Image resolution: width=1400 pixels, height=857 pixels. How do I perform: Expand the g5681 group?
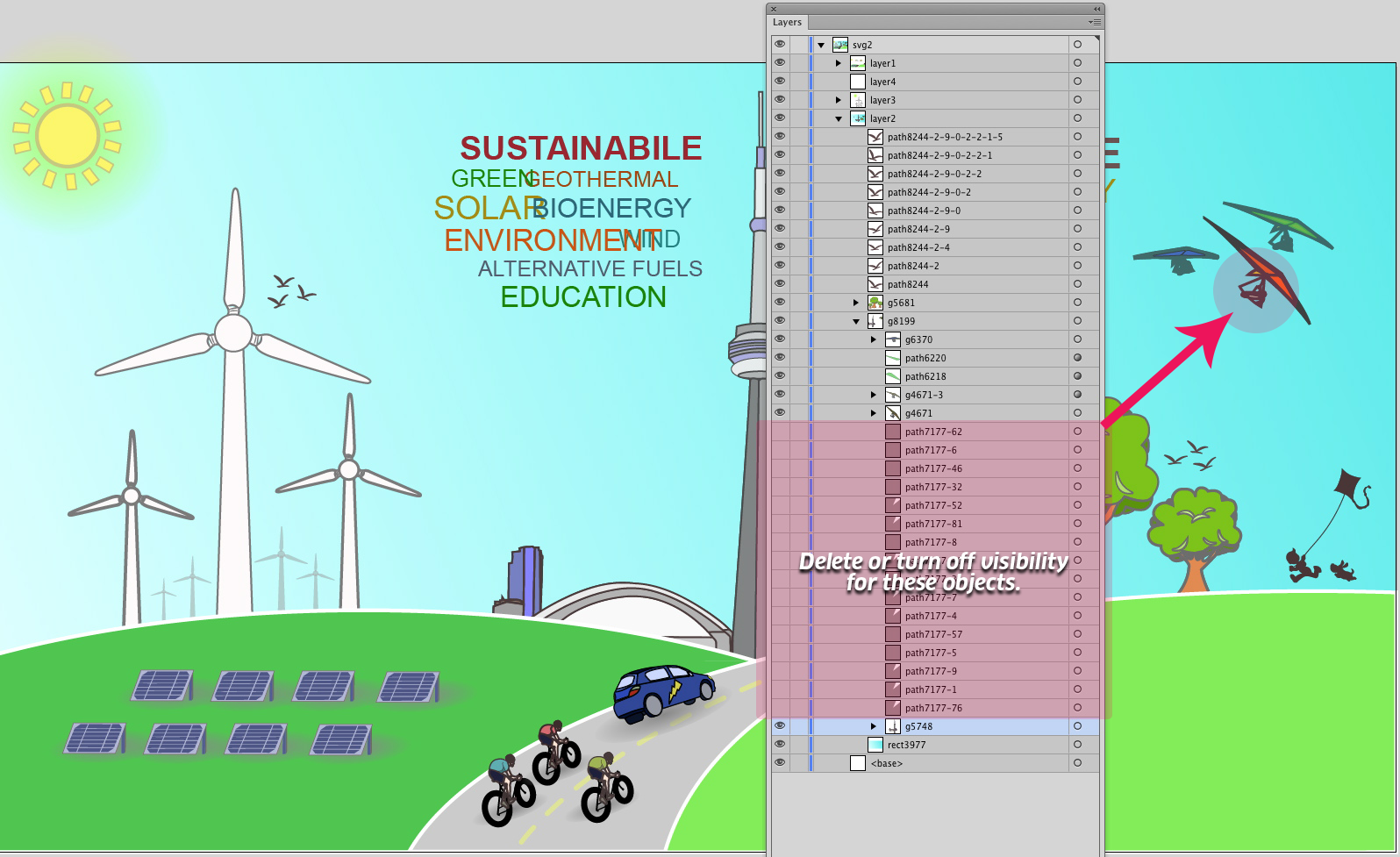pos(856,303)
